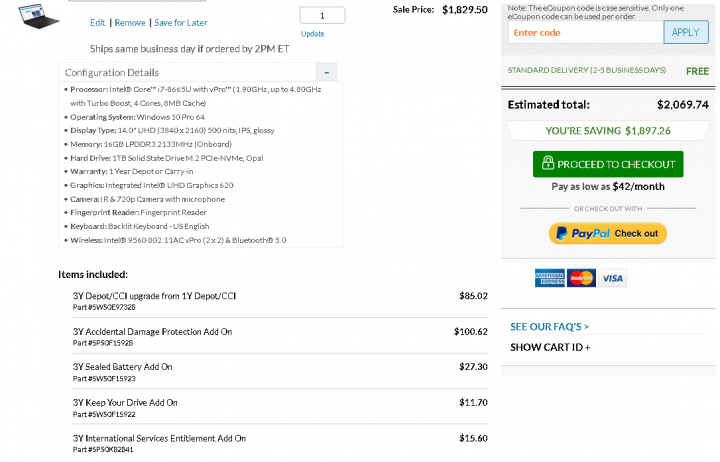Click the lock icon on checkout button
720x462 pixels.
(547, 163)
